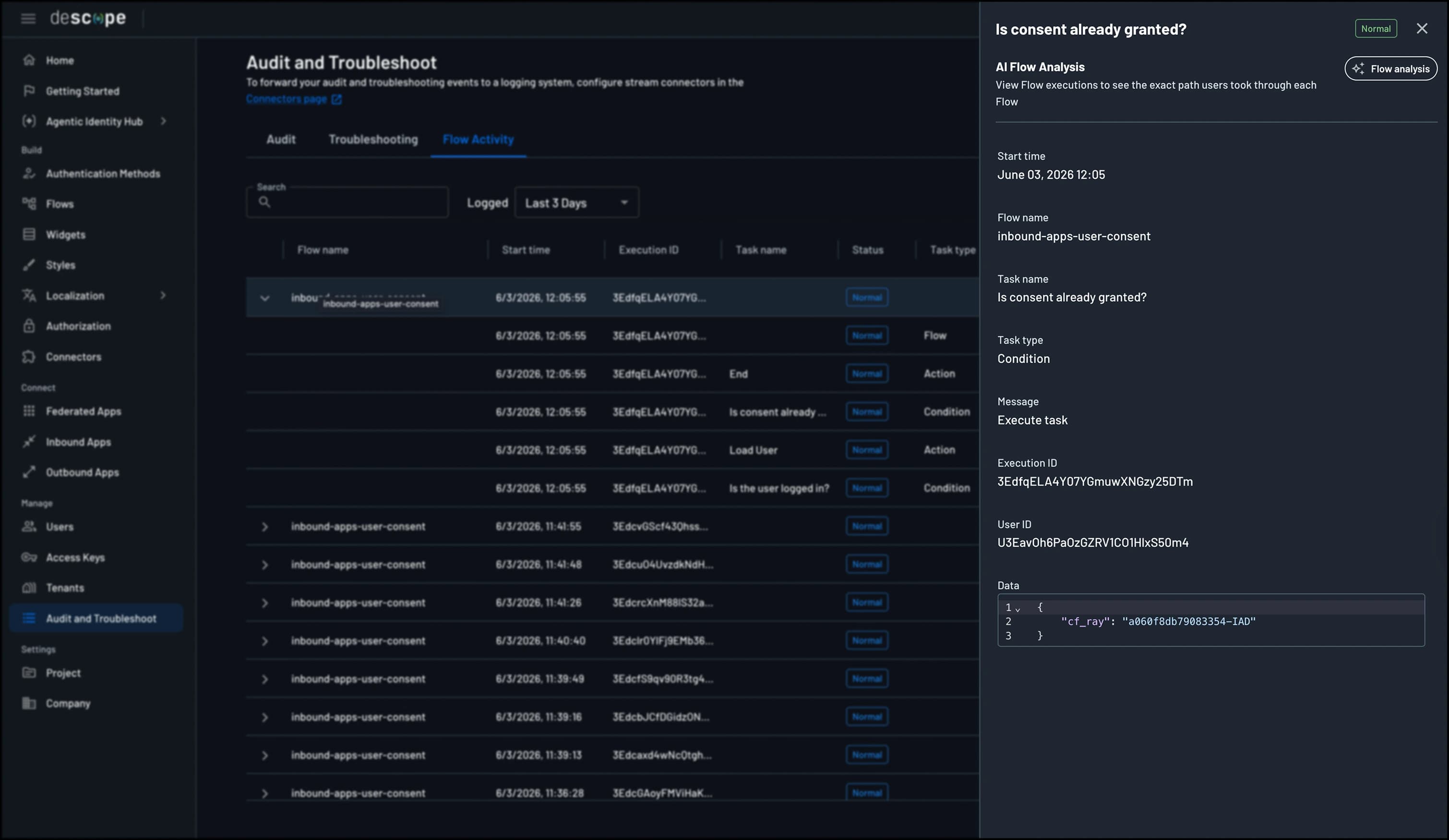Click the Start time column header
1449x840 pixels.
click(526, 250)
